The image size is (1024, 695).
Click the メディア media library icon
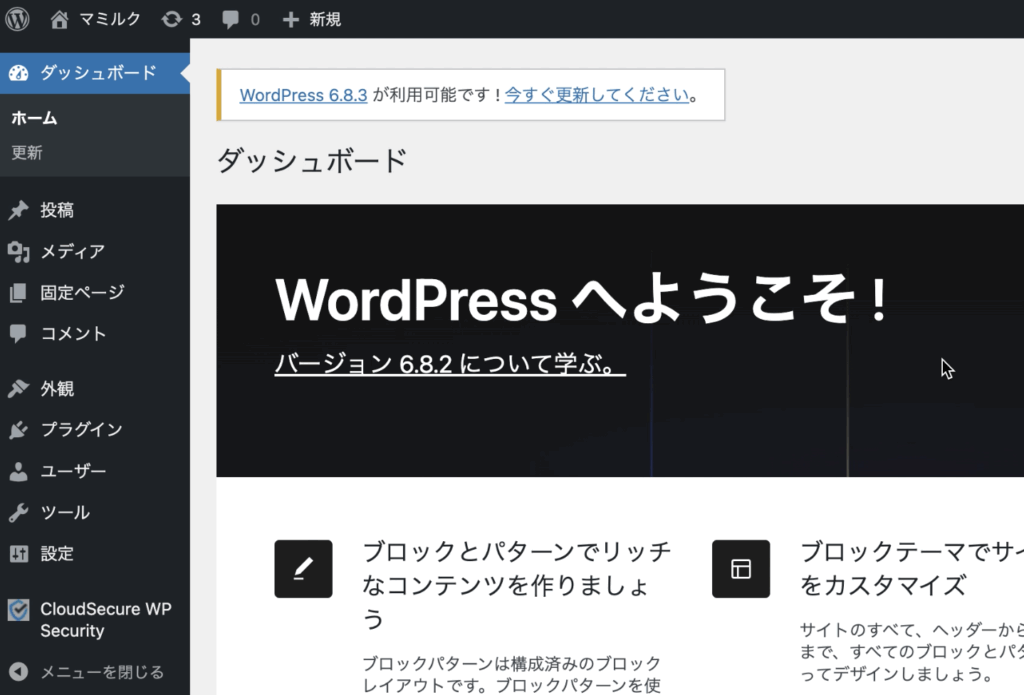18,252
